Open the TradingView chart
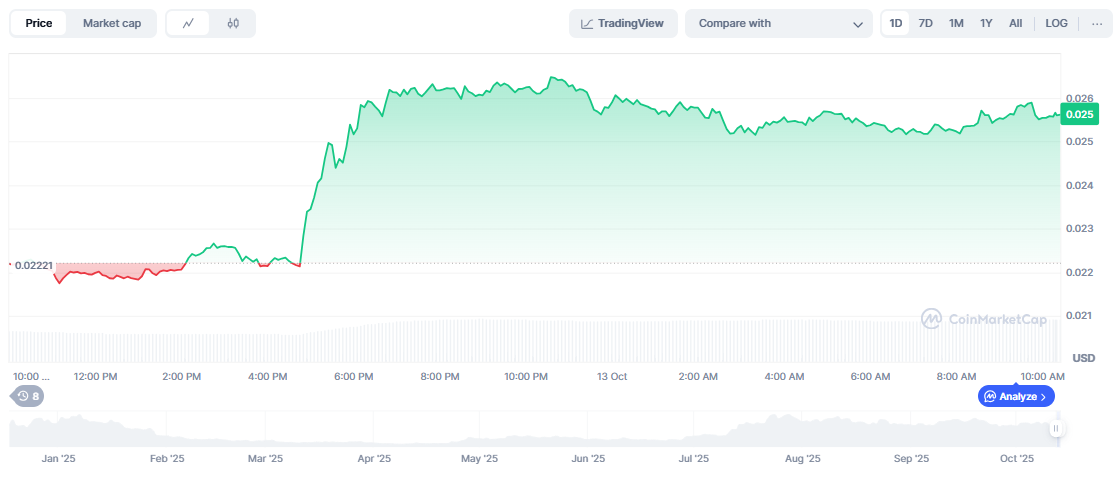The image size is (1115, 481). 623,23
